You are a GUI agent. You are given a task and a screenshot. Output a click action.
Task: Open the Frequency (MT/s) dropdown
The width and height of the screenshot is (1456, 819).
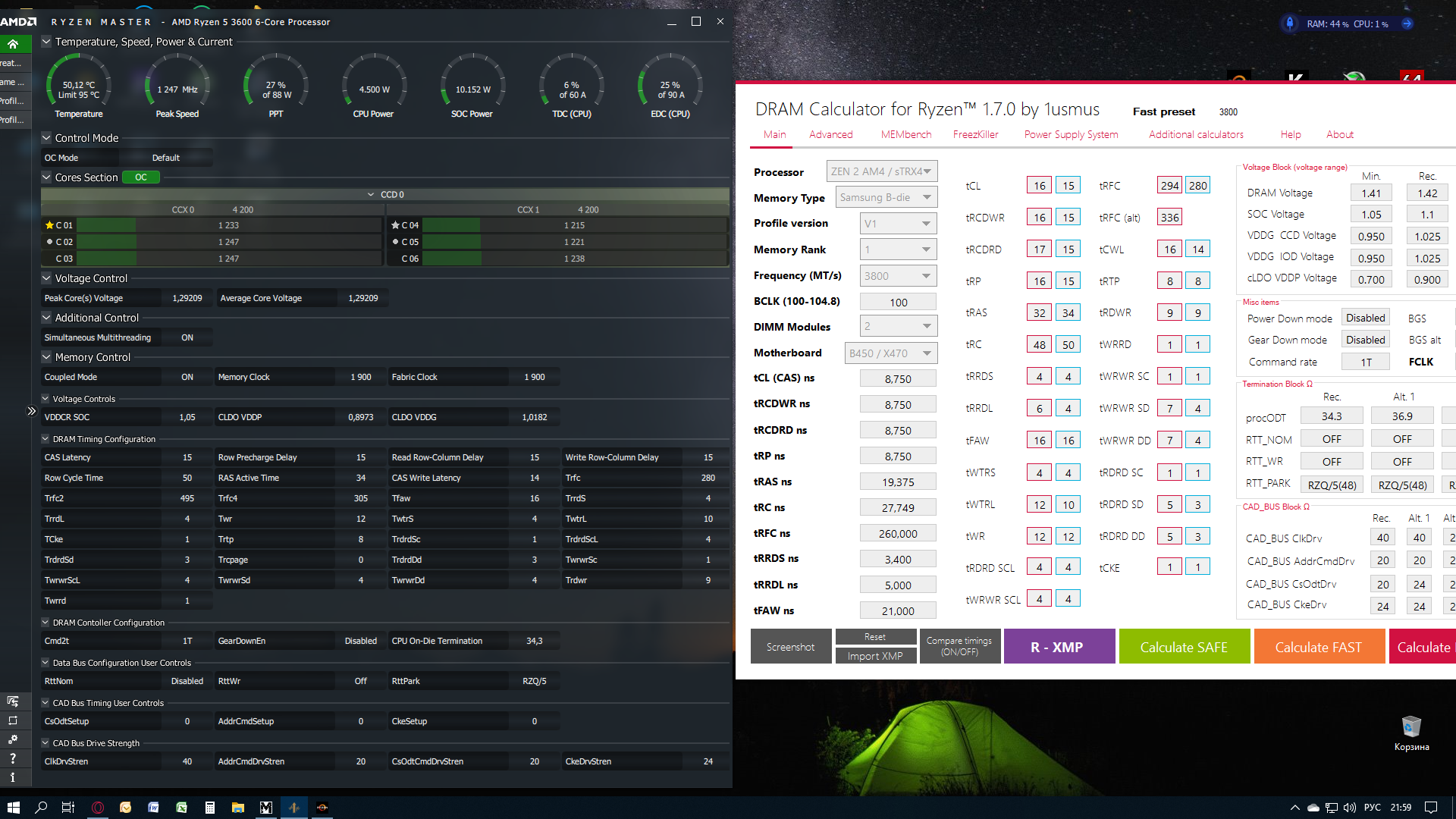coord(898,276)
